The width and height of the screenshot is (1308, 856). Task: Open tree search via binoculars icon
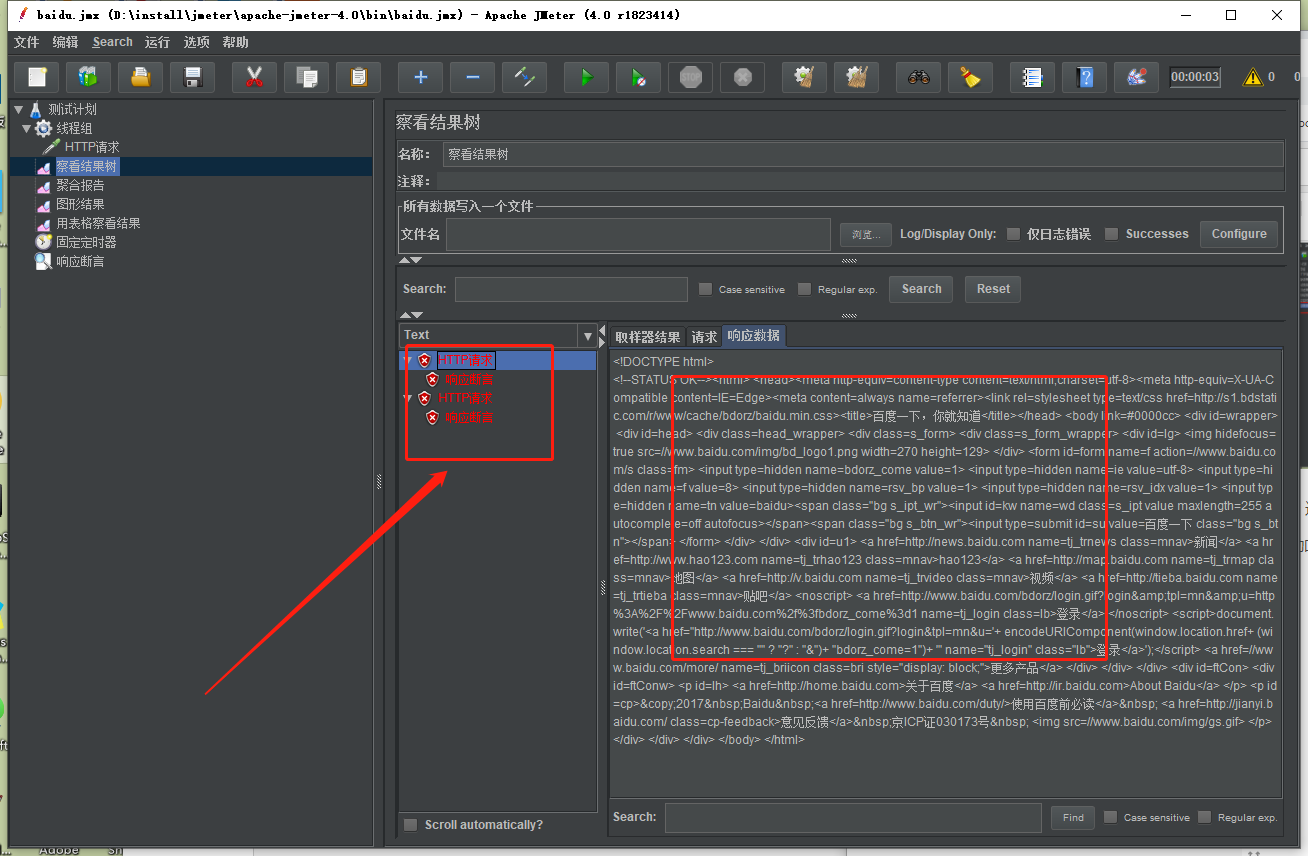click(918, 77)
